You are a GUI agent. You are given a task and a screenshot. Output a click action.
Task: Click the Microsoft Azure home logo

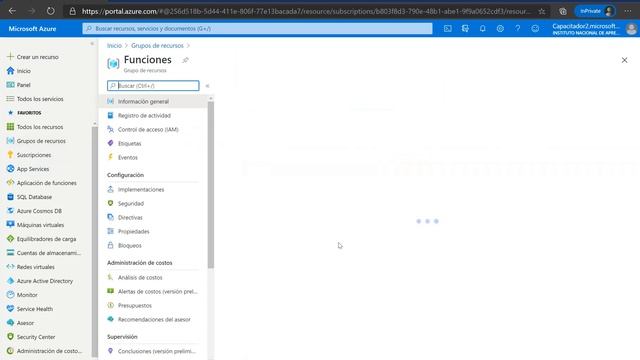tap(32, 29)
